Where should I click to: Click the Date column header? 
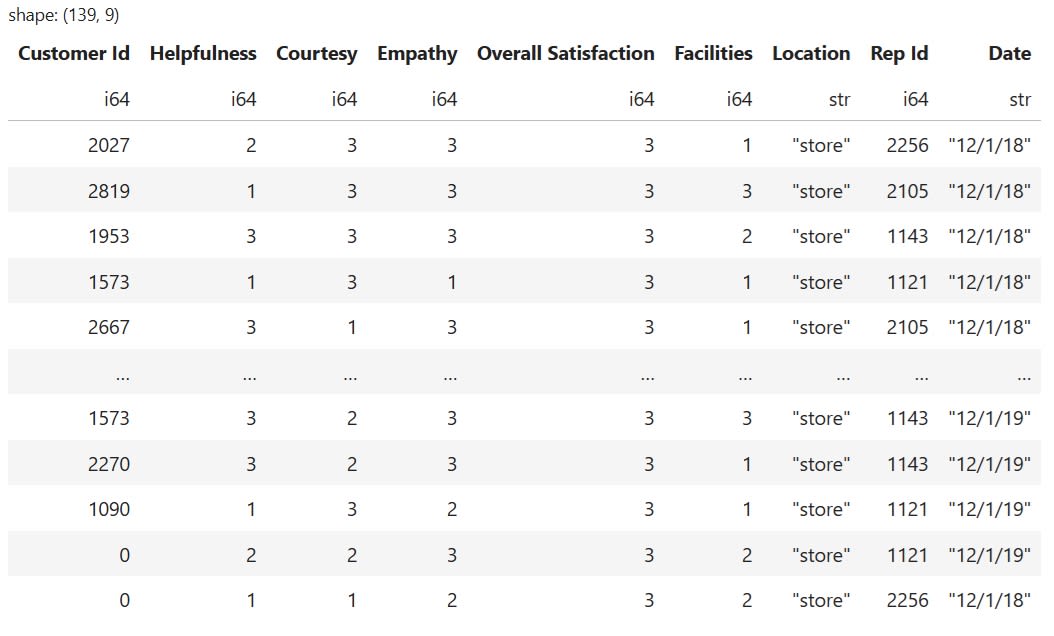point(1009,54)
